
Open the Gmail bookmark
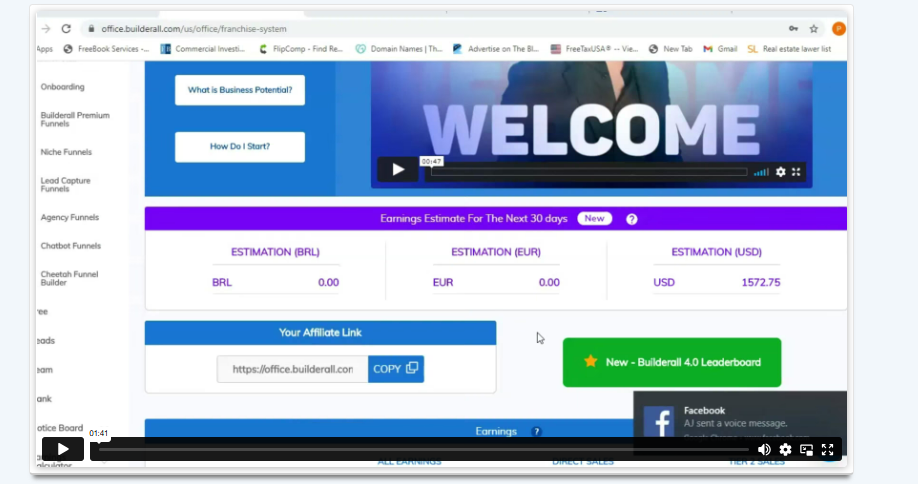720,49
